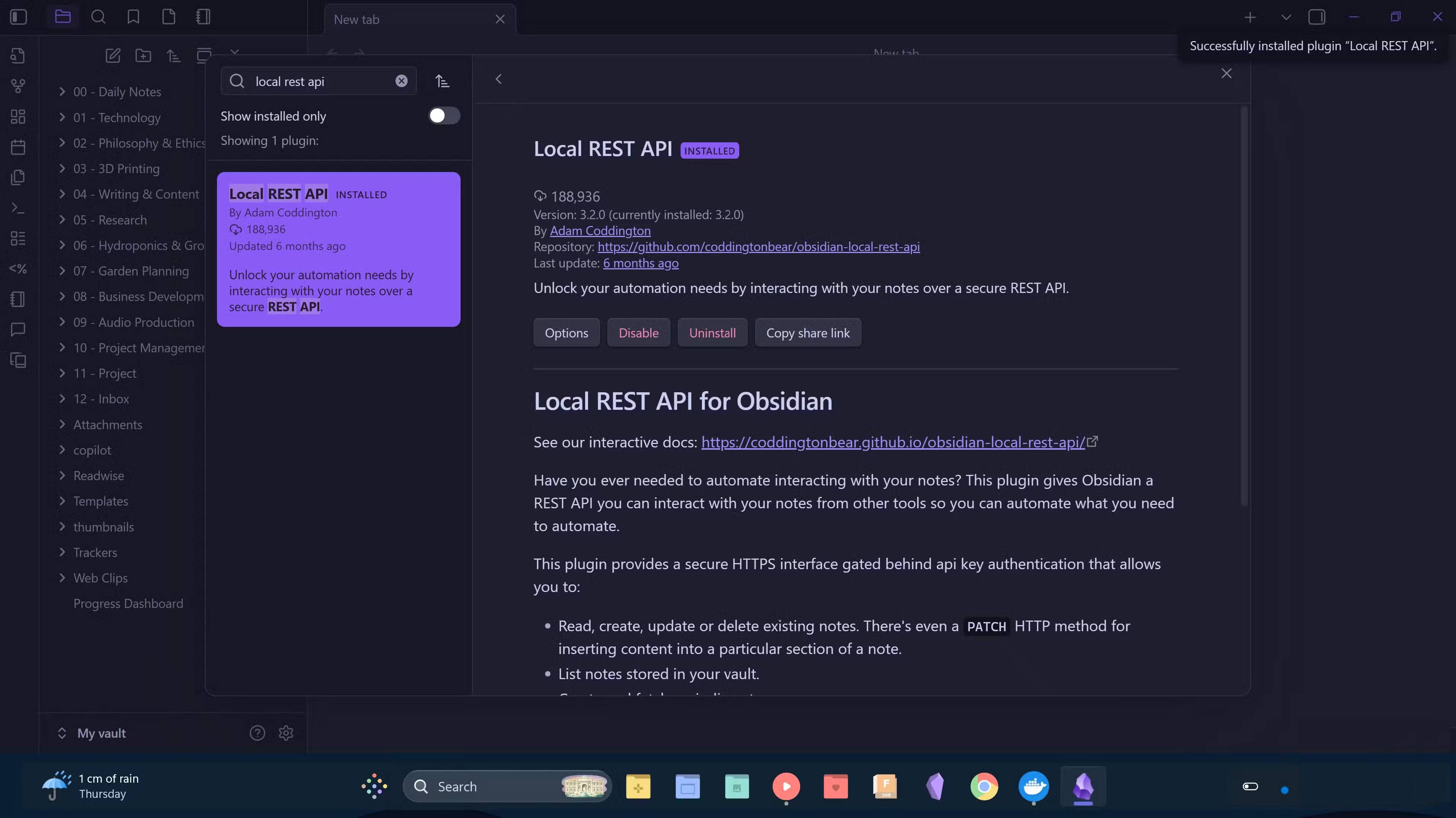
Task: Open Obsidian from the taskbar
Action: 1083,786
